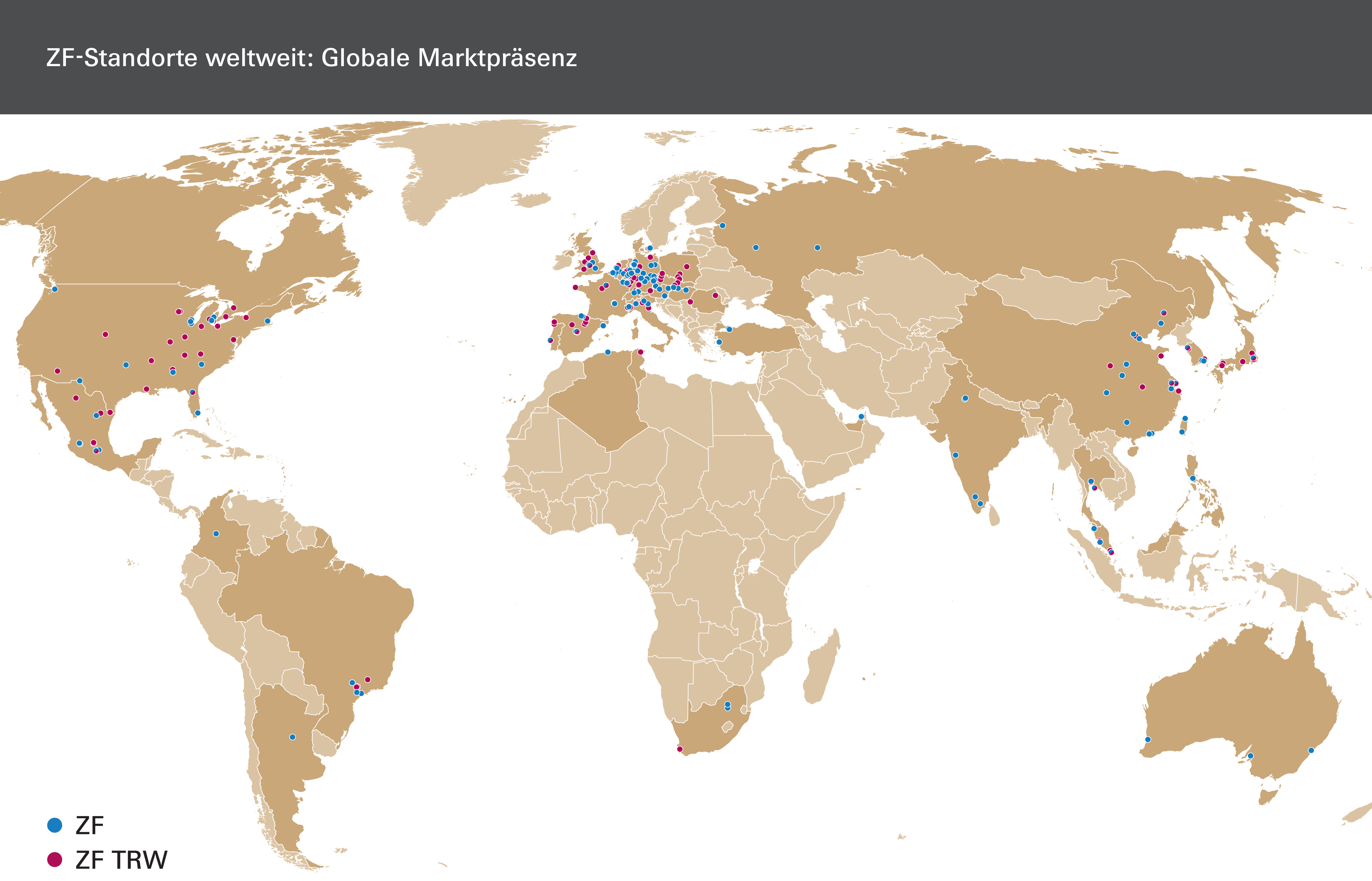Select the blue marker on India's west coast

click(x=956, y=455)
